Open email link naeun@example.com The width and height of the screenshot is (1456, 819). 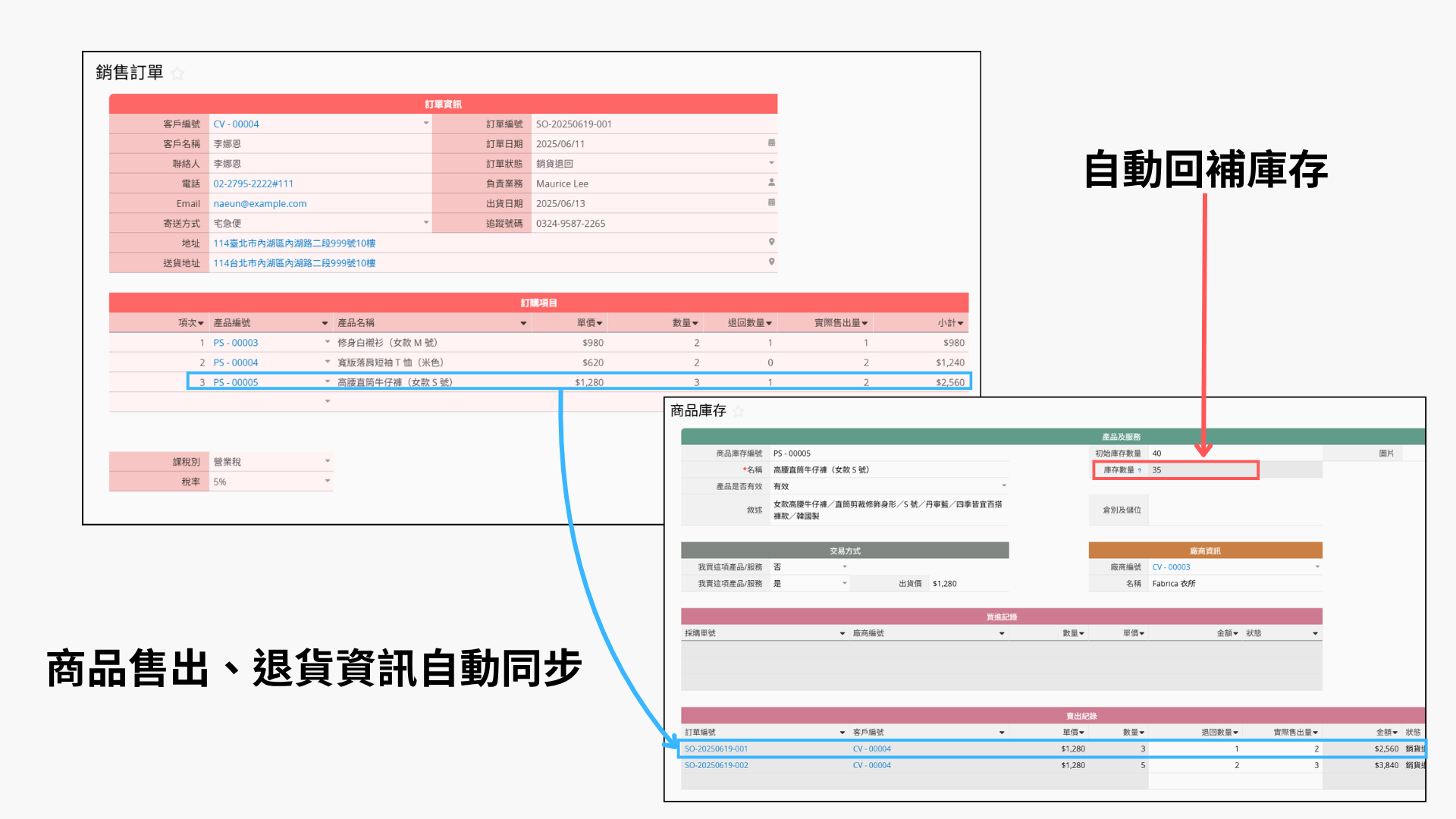[260, 203]
